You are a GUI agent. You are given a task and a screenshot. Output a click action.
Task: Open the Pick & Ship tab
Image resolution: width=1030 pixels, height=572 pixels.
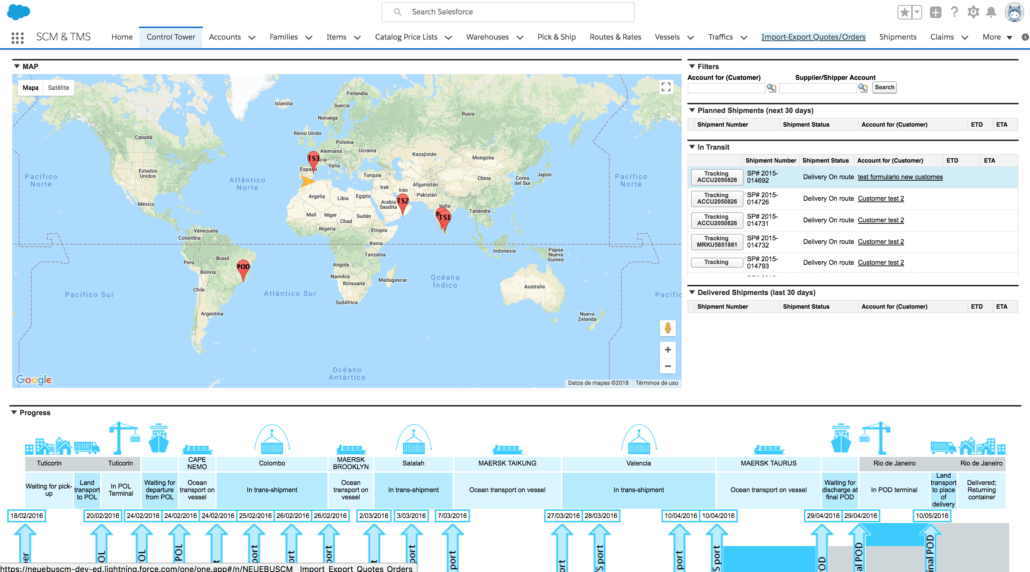click(x=556, y=37)
